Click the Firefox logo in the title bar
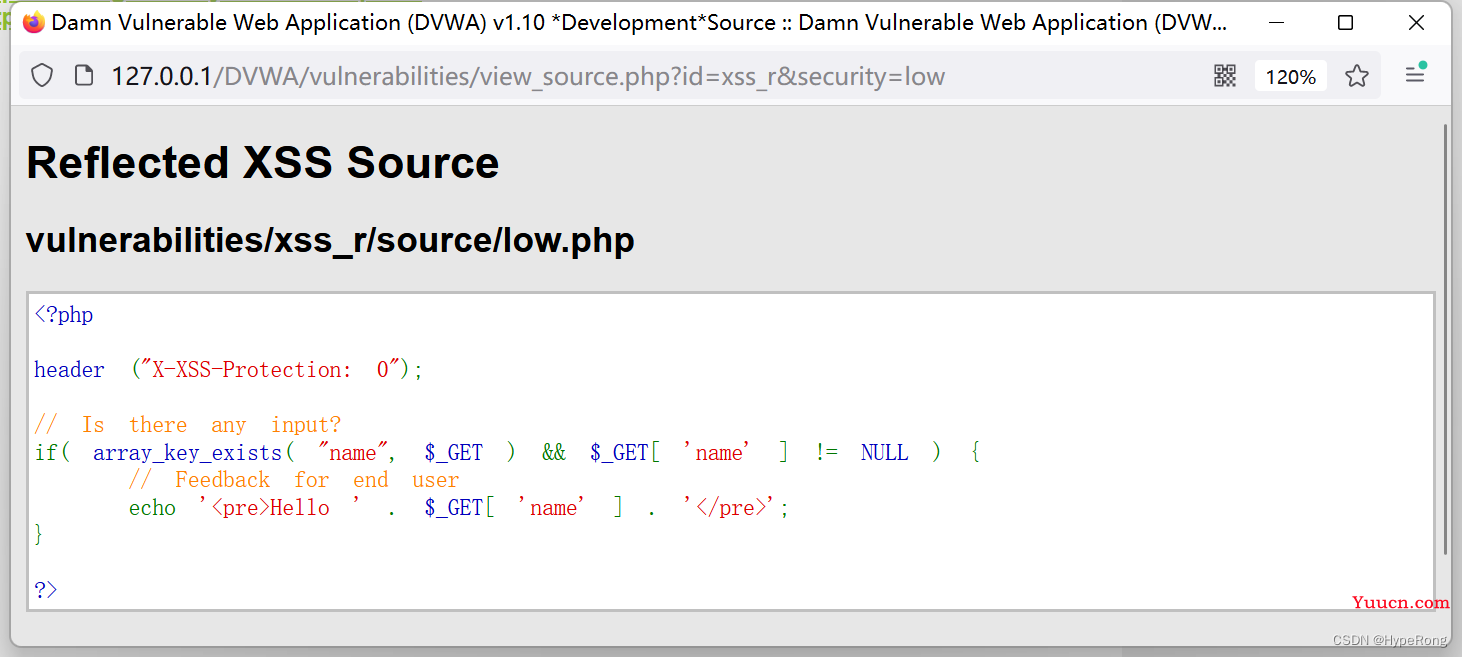The width and height of the screenshot is (1462, 657). coord(34,23)
